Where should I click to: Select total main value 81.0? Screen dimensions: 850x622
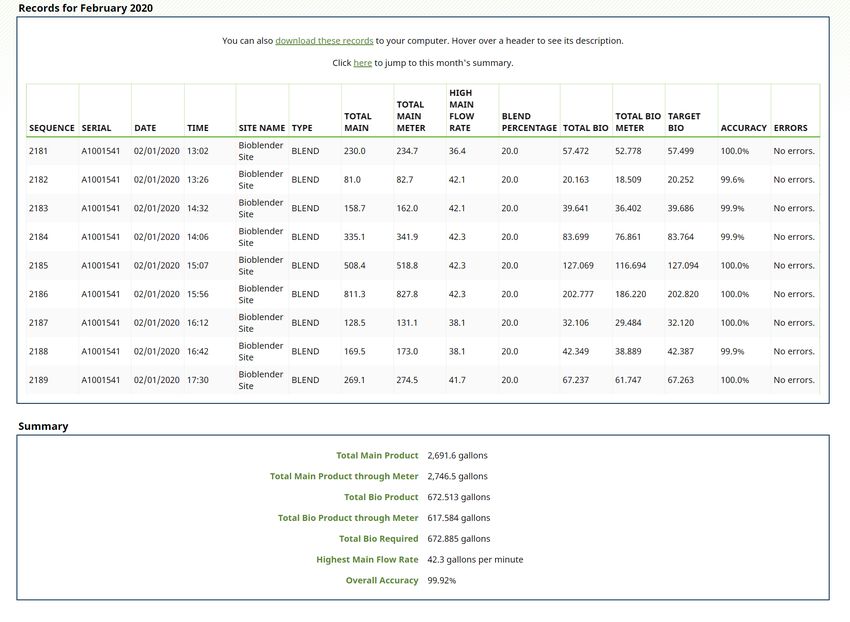pos(352,180)
